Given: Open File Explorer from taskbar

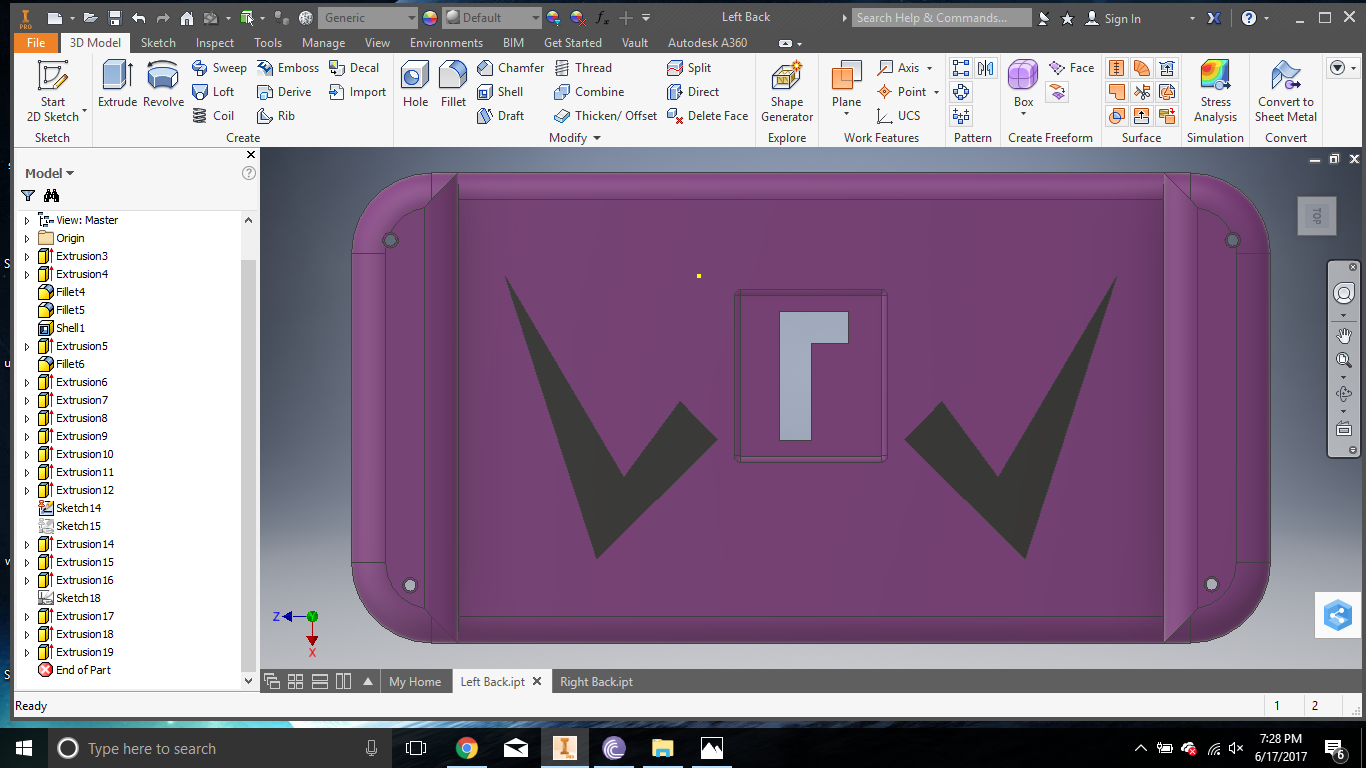Looking at the screenshot, I should (662, 748).
